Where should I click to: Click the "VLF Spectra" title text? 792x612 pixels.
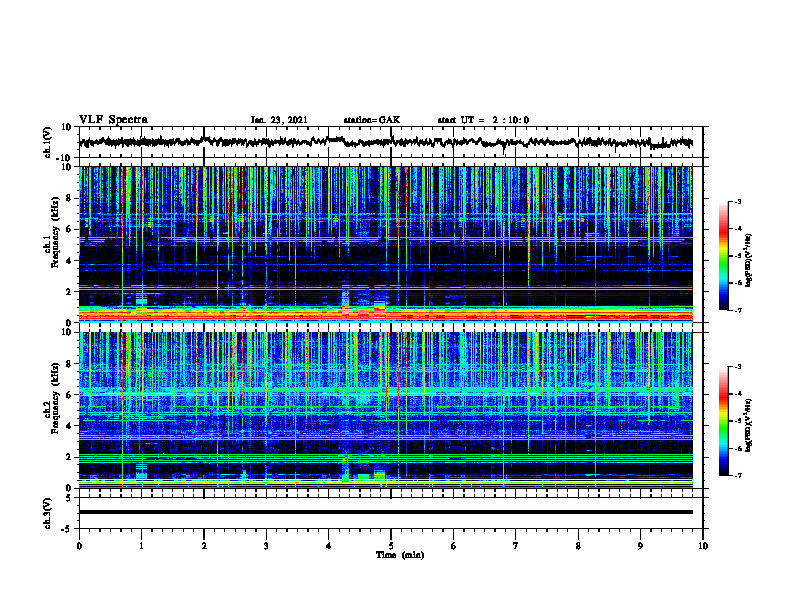click(x=113, y=120)
